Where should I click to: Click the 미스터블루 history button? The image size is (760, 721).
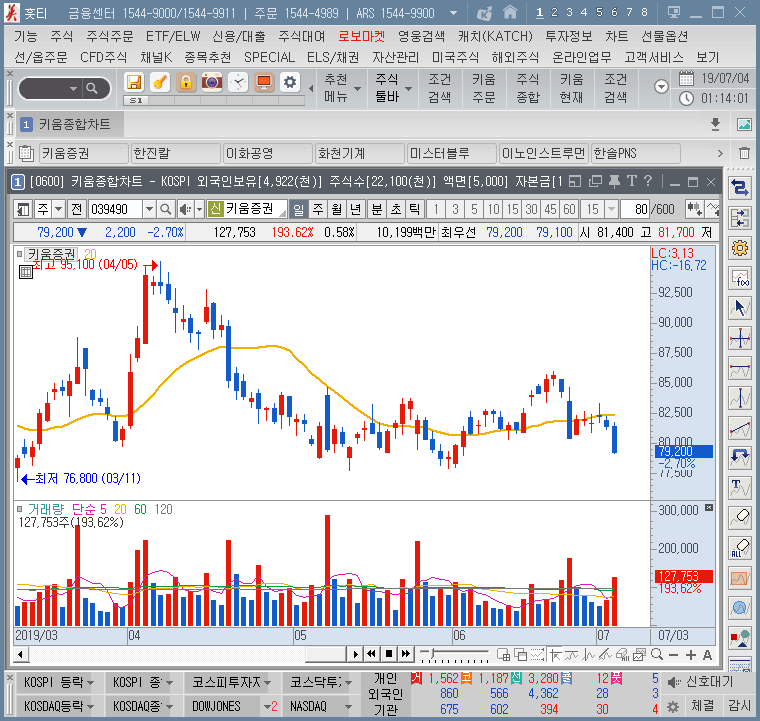[x=451, y=153]
